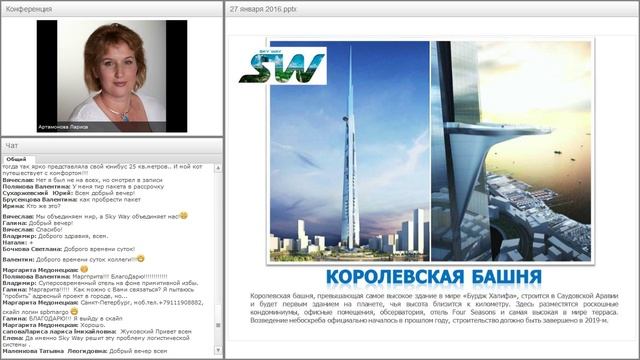
Task: Click the SW Sky Way logo on slide
Action: click(x=282, y=66)
